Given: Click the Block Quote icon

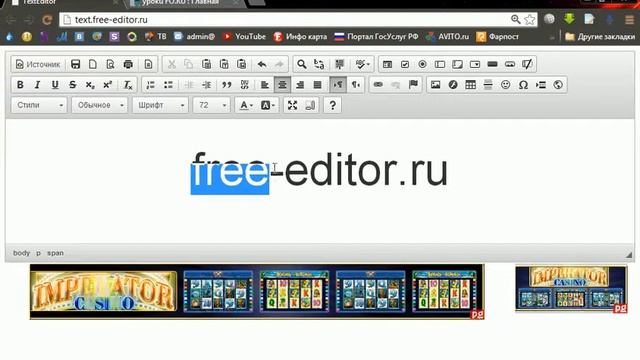Looking at the screenshot, I should tap(227, 84).
